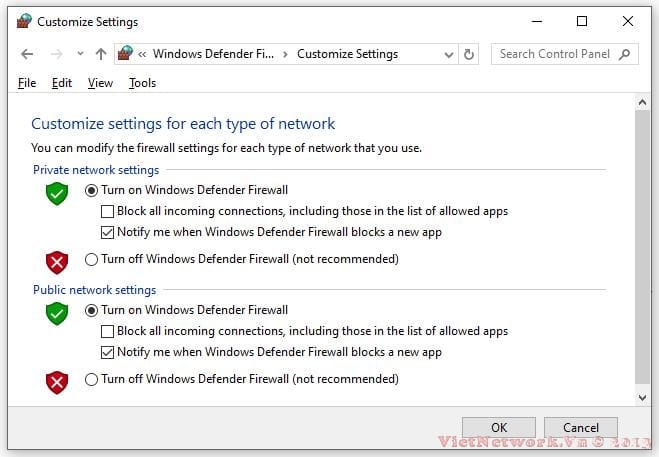Click the Back navigation arrow
Screen dimensions: 659x457
(27, 54)
